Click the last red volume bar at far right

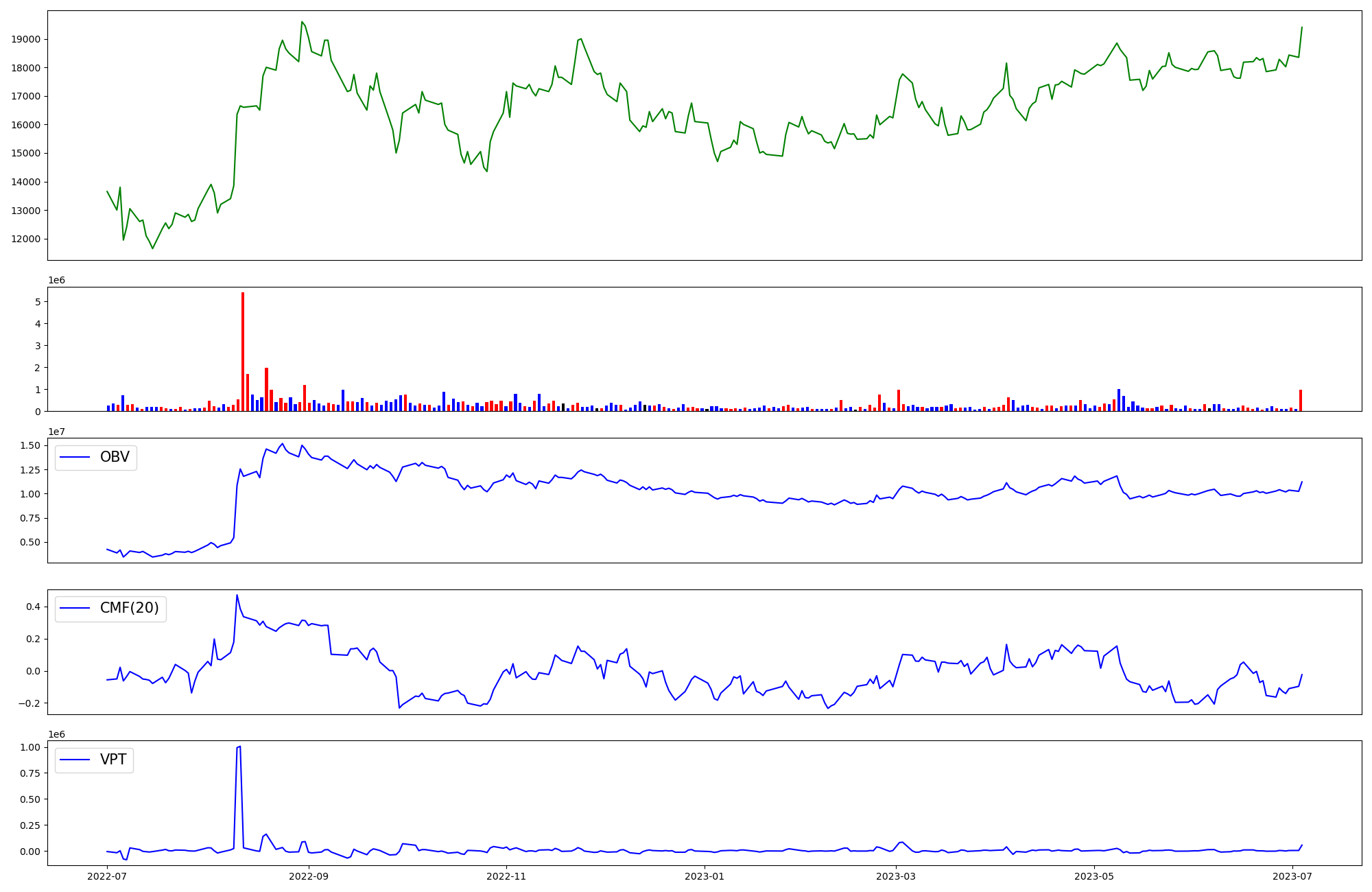pyautogui.click(x=1301, y=401)
